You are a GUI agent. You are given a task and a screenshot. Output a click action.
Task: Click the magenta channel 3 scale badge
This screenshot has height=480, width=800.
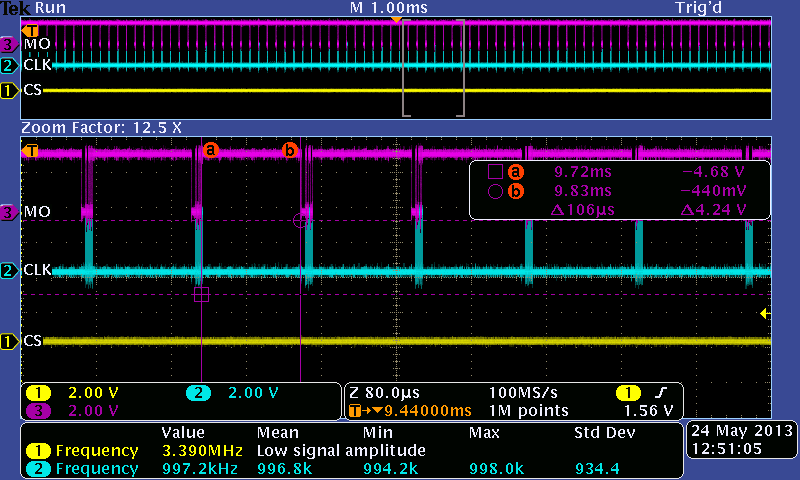38,411
